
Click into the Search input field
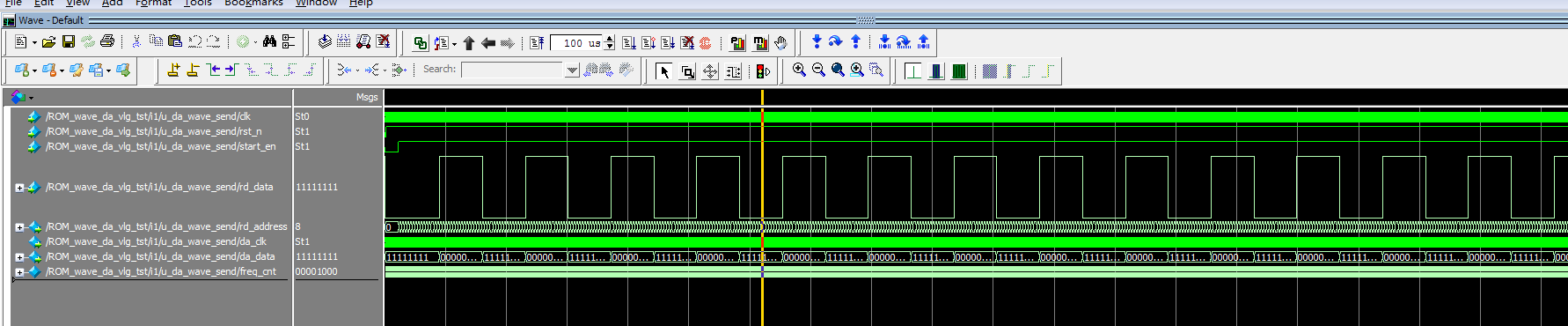[512, 70]
